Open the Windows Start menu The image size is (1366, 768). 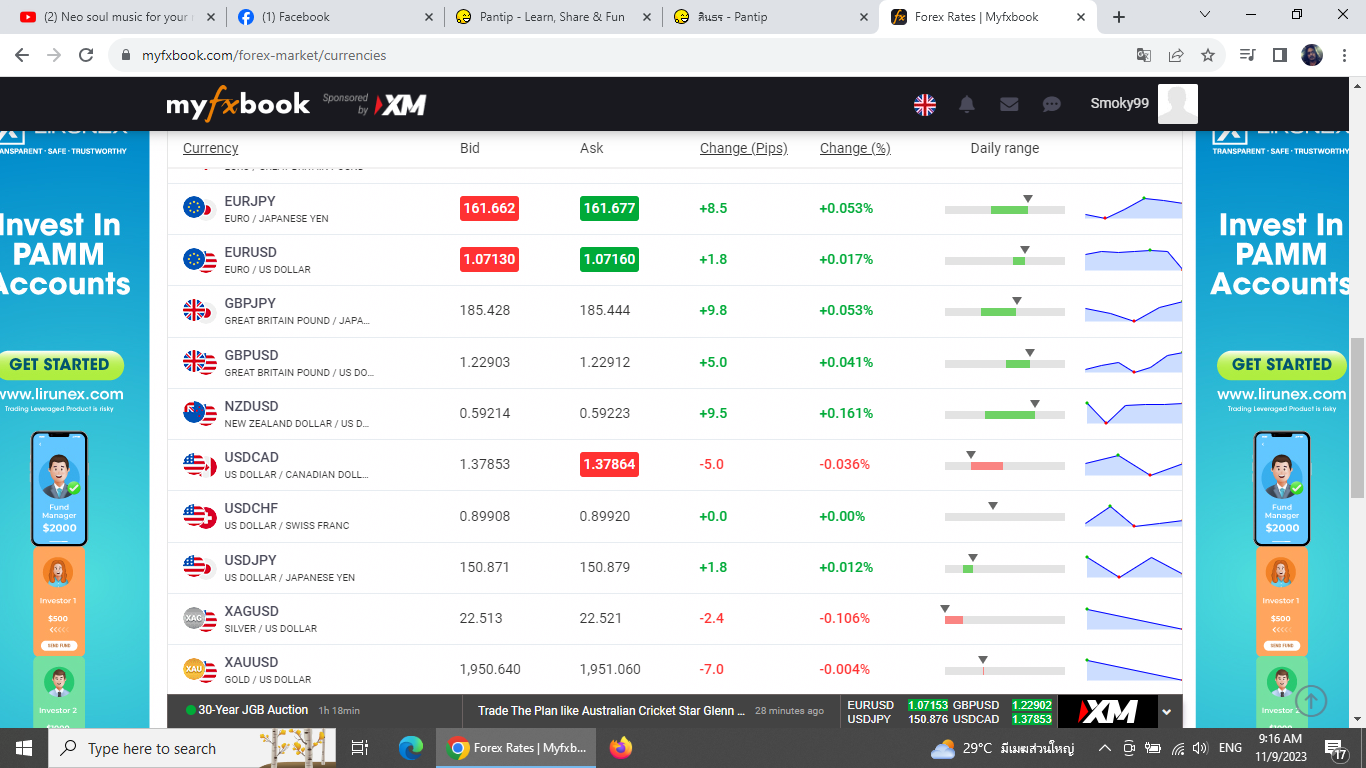[x=24, y=748]
